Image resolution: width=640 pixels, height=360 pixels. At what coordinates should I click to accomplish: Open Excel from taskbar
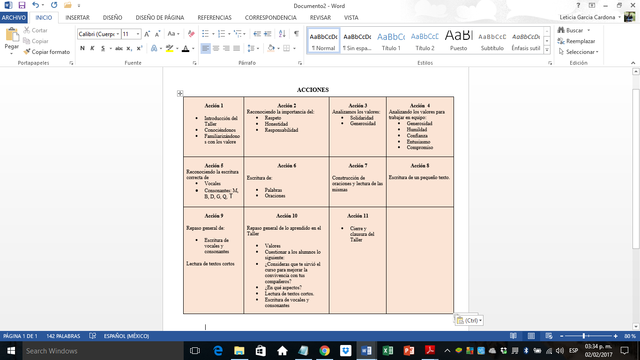(388, 351)
